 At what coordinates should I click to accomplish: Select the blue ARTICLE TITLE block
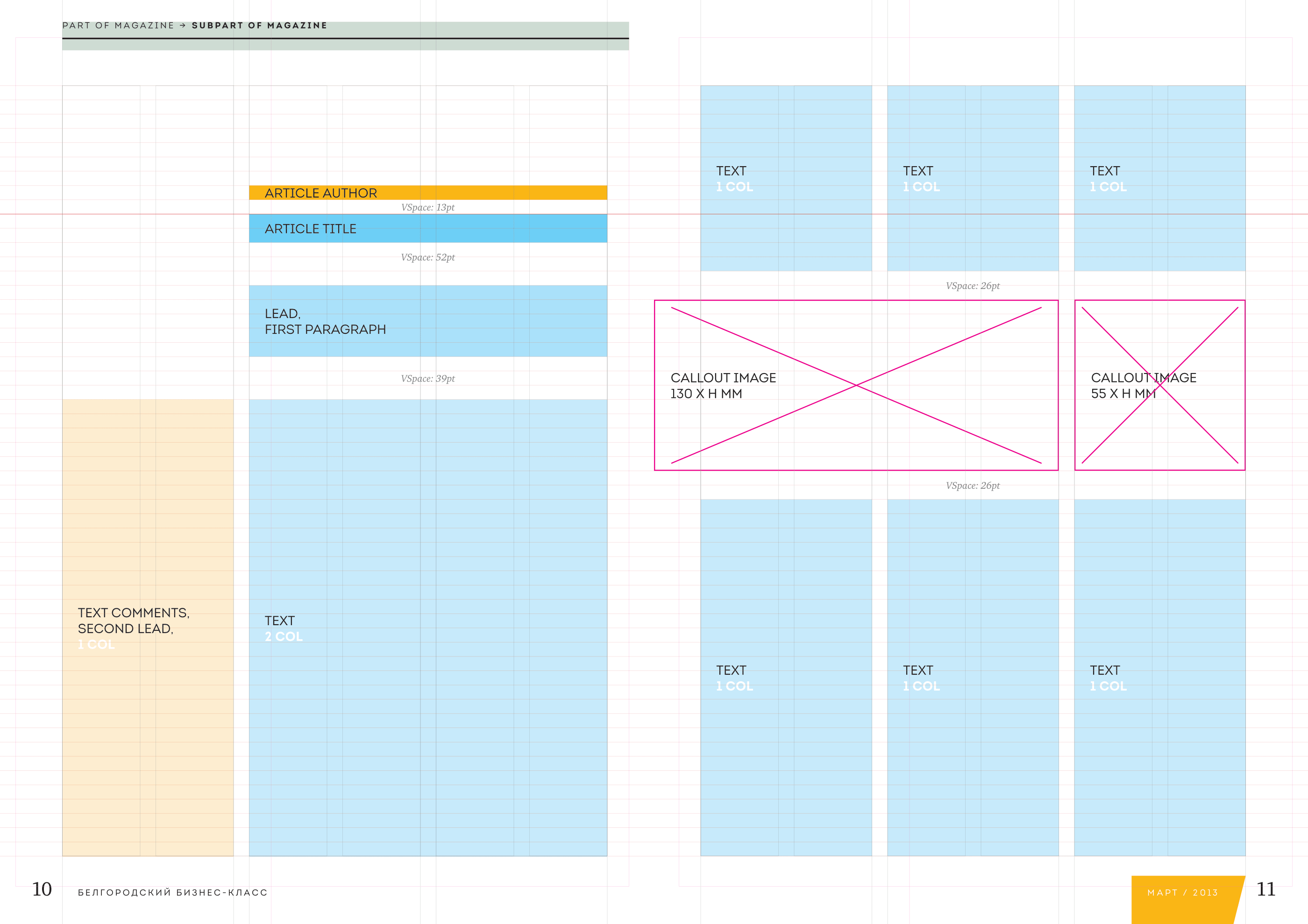428,228
